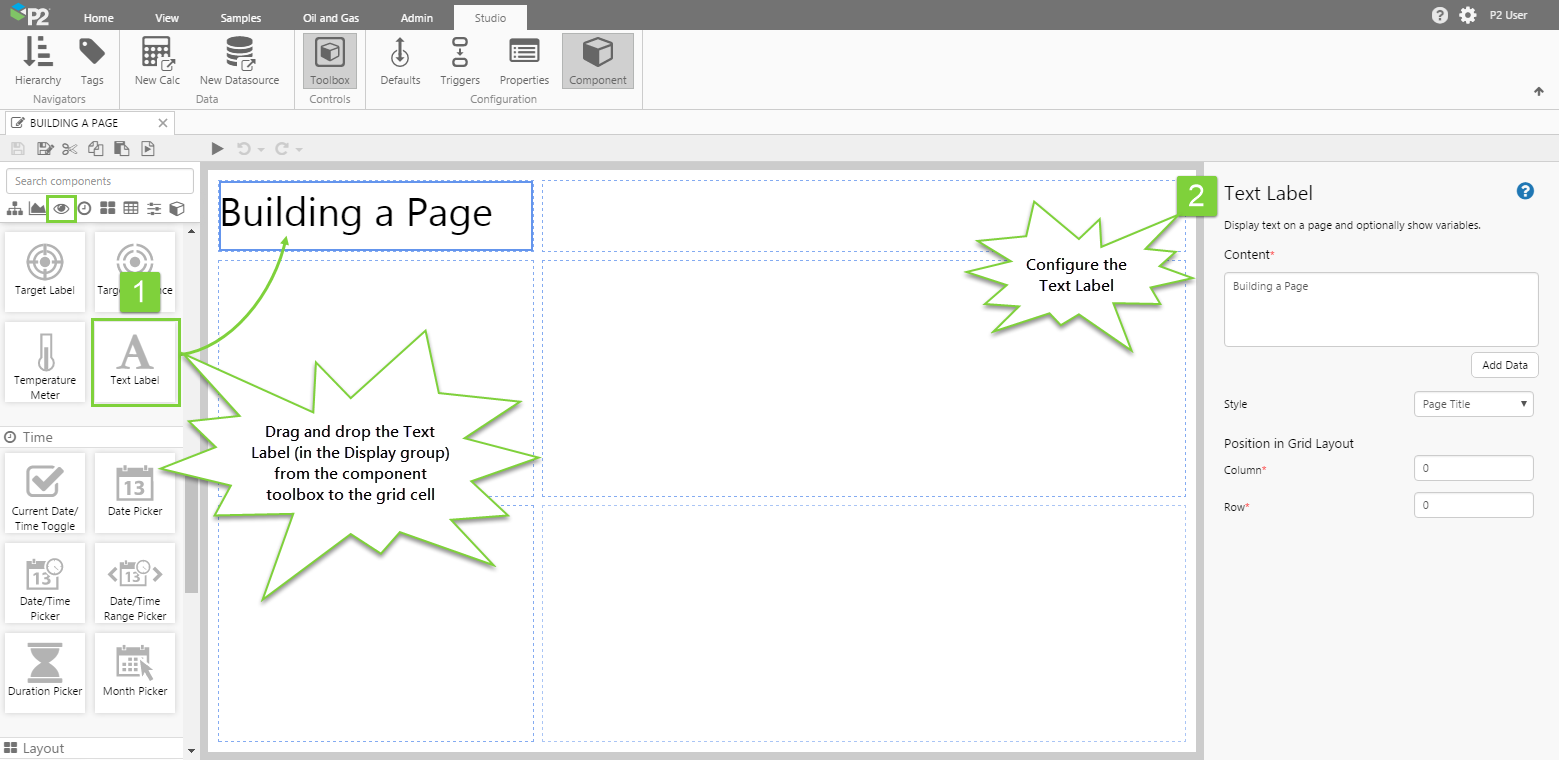
Task: Collapse the ribbon with the up arrow
Action: pyautogui.click(x=1538, y=92)
